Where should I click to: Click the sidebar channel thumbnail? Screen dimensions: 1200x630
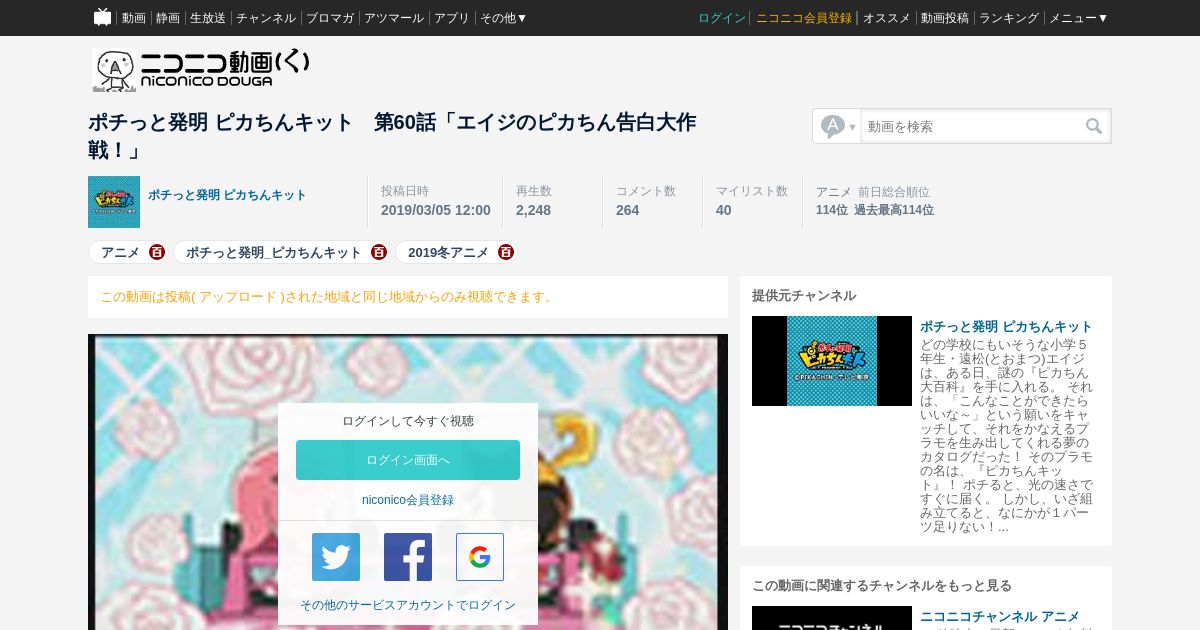click(x=832, y=361)
